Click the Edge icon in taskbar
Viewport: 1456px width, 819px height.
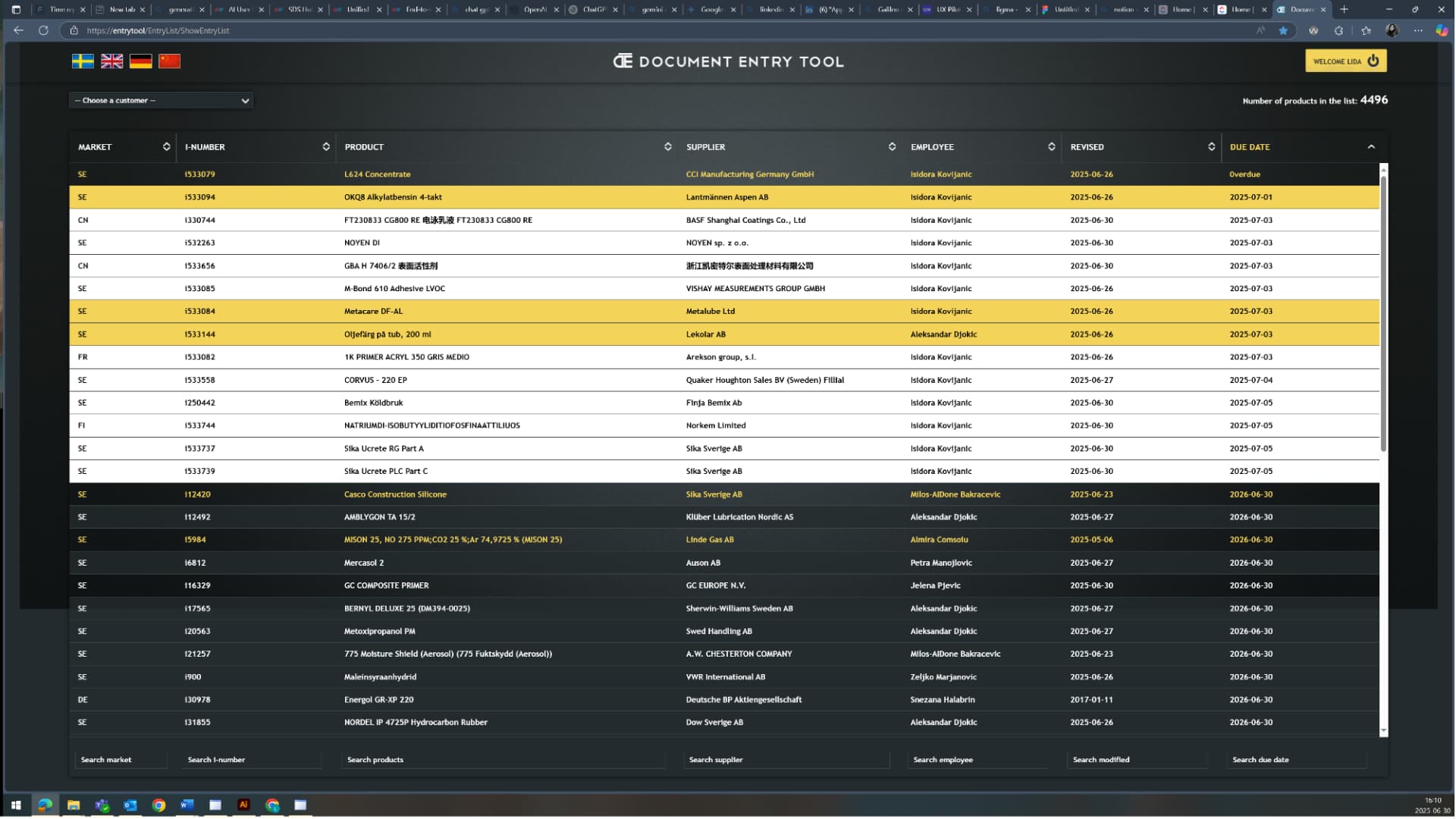coord(45,805)
